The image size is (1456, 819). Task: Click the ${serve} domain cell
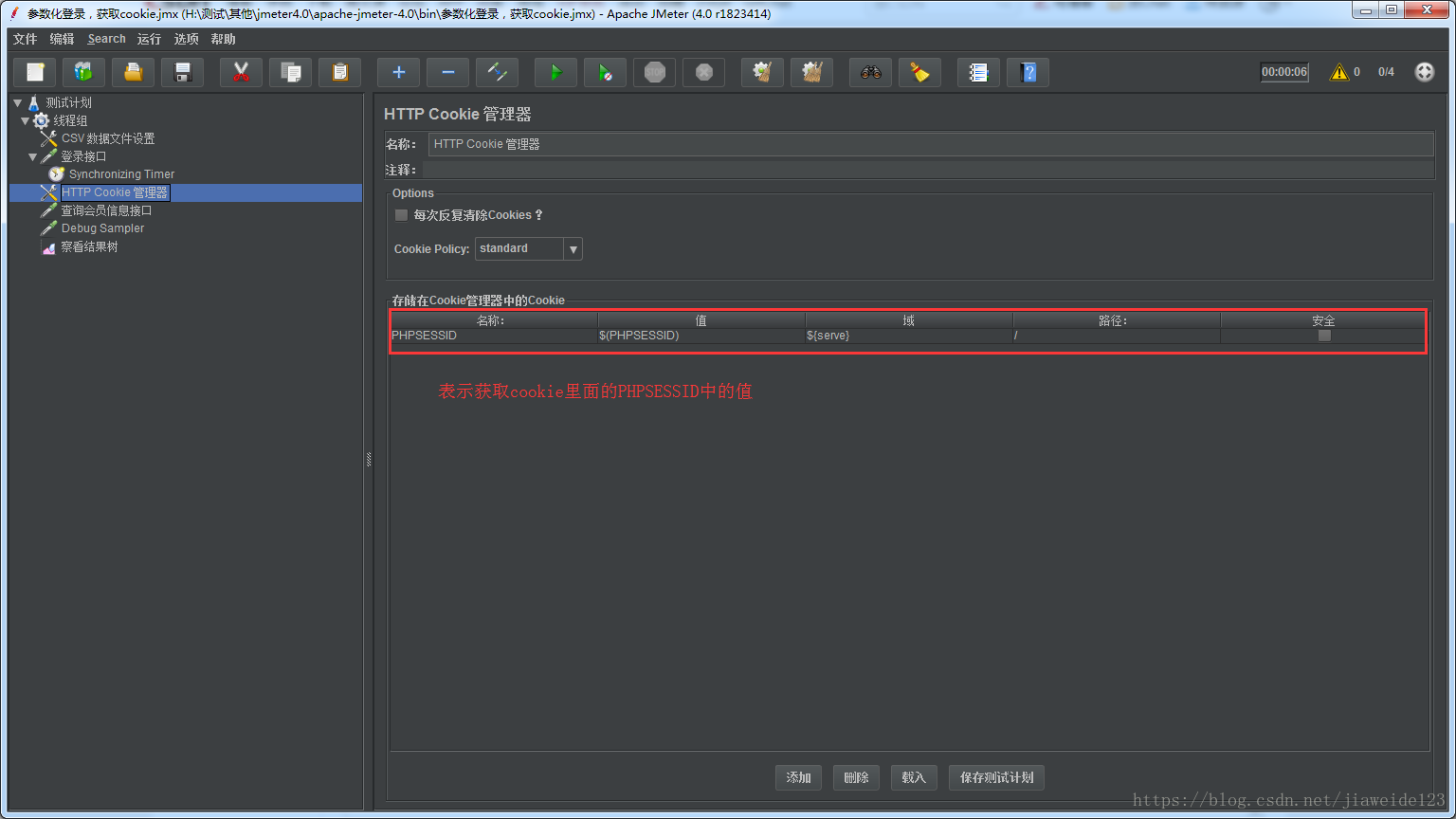(909, 336)
